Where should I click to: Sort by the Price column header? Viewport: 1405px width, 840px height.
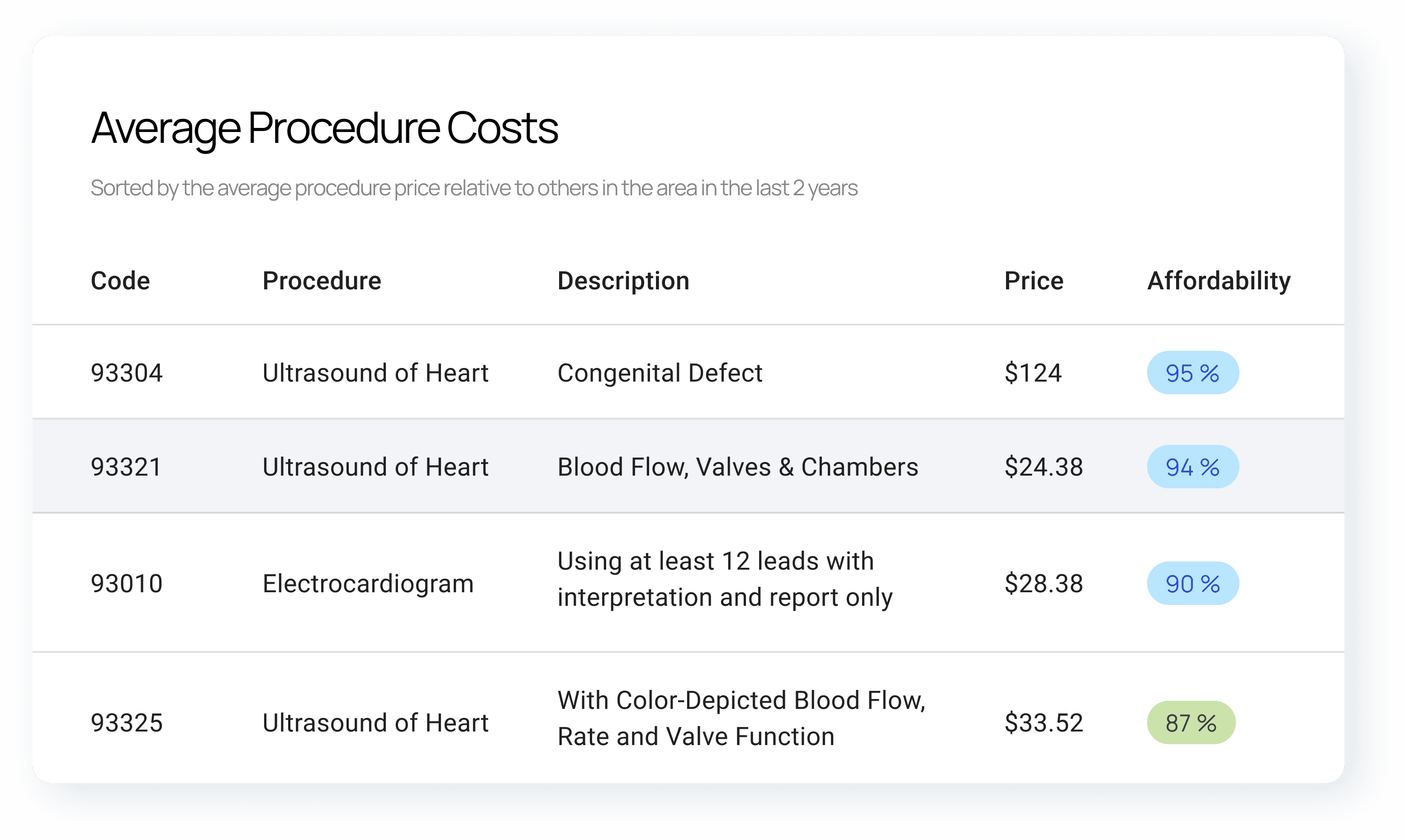pos(1034,281)
